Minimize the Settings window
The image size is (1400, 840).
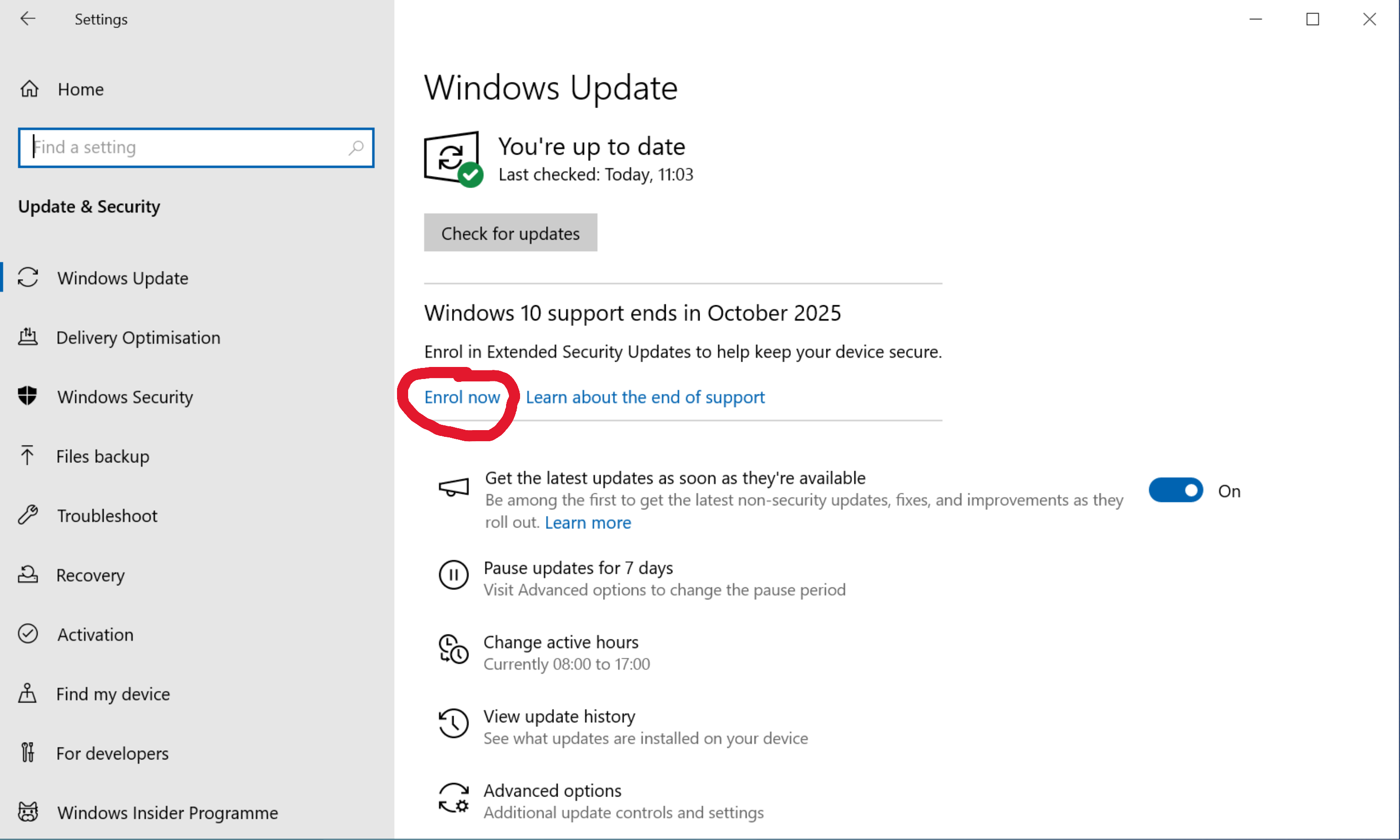pos(1256,19)
